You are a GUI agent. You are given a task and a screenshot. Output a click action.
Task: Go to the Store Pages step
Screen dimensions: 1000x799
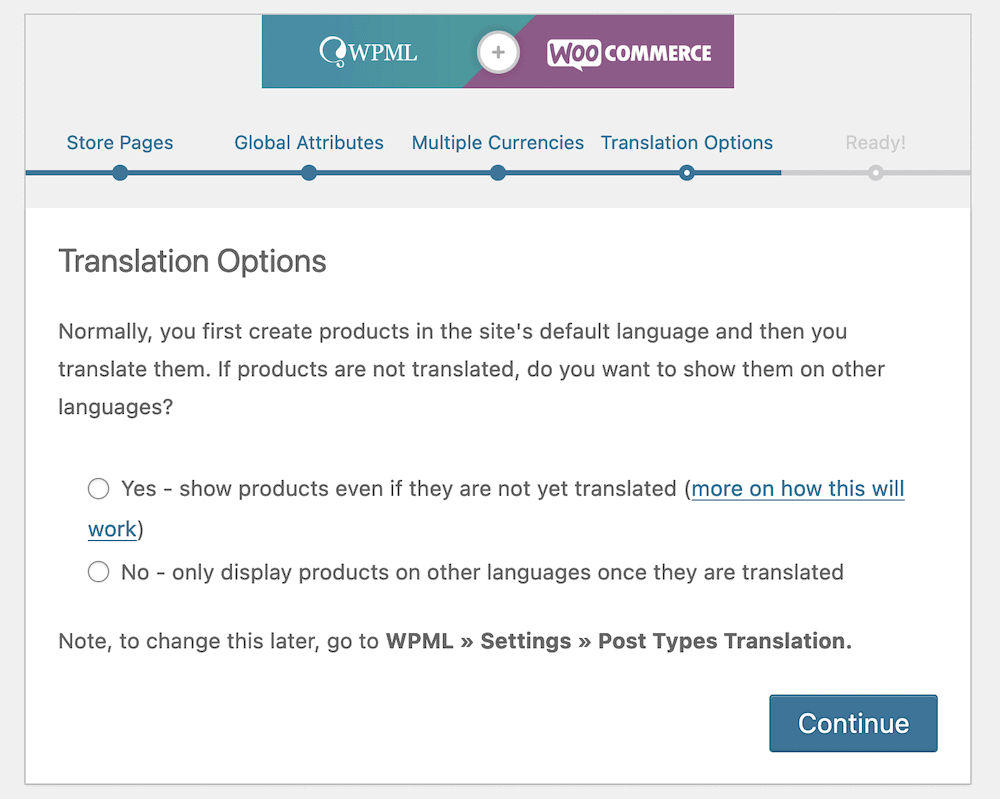click(x=120, y=143)
